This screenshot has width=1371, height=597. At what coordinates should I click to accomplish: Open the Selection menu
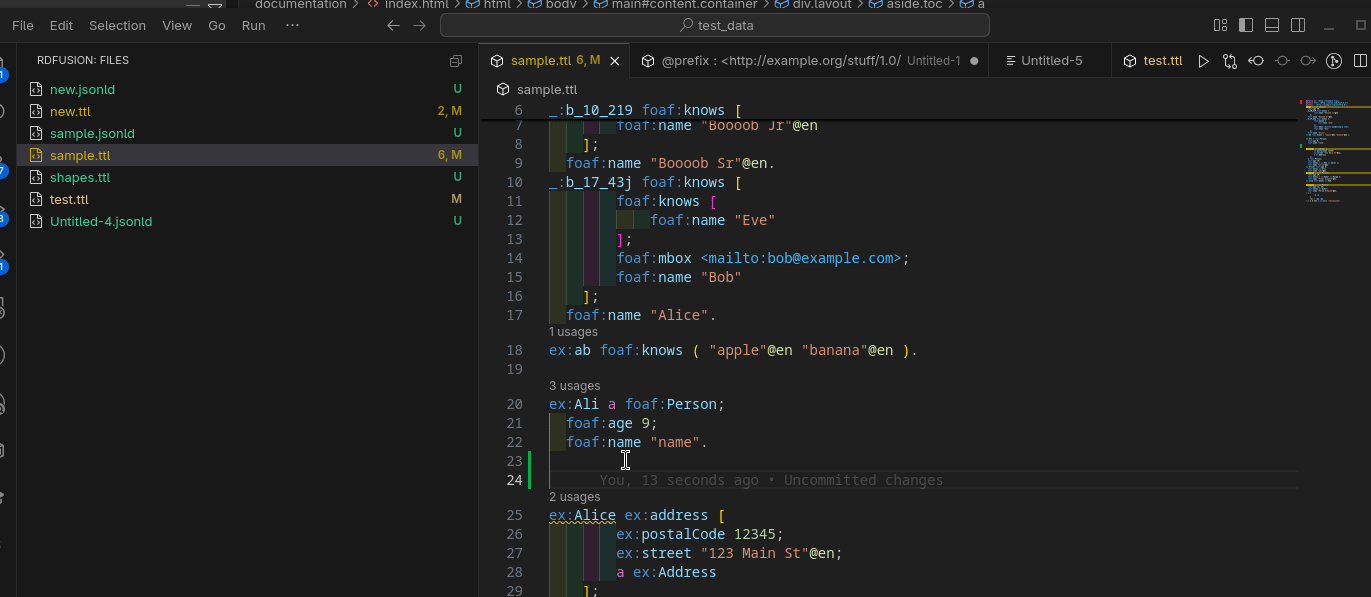(x=117, y=25)
